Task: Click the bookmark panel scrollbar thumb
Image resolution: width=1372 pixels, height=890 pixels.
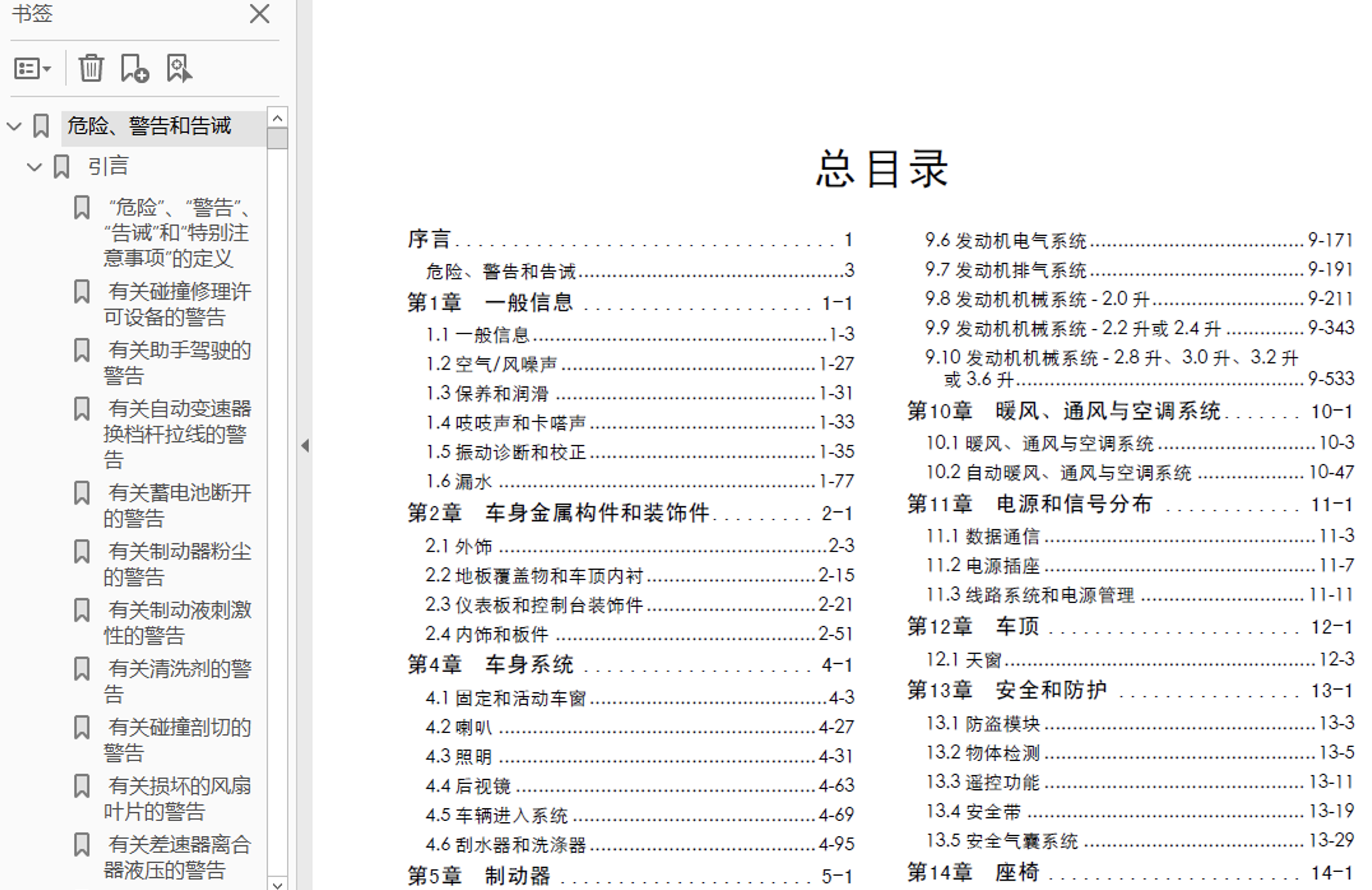Action: click(x=277, y=138)
